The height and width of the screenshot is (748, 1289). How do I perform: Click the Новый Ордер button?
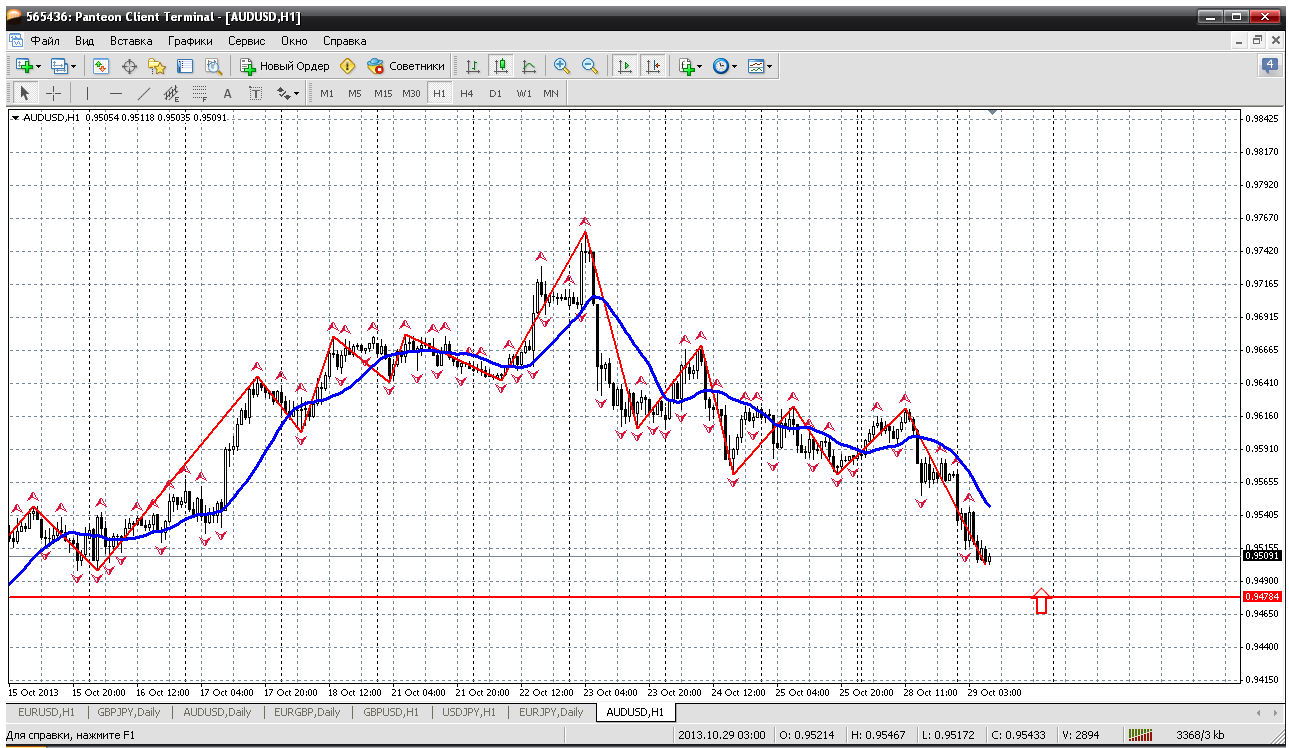[285, 66]
